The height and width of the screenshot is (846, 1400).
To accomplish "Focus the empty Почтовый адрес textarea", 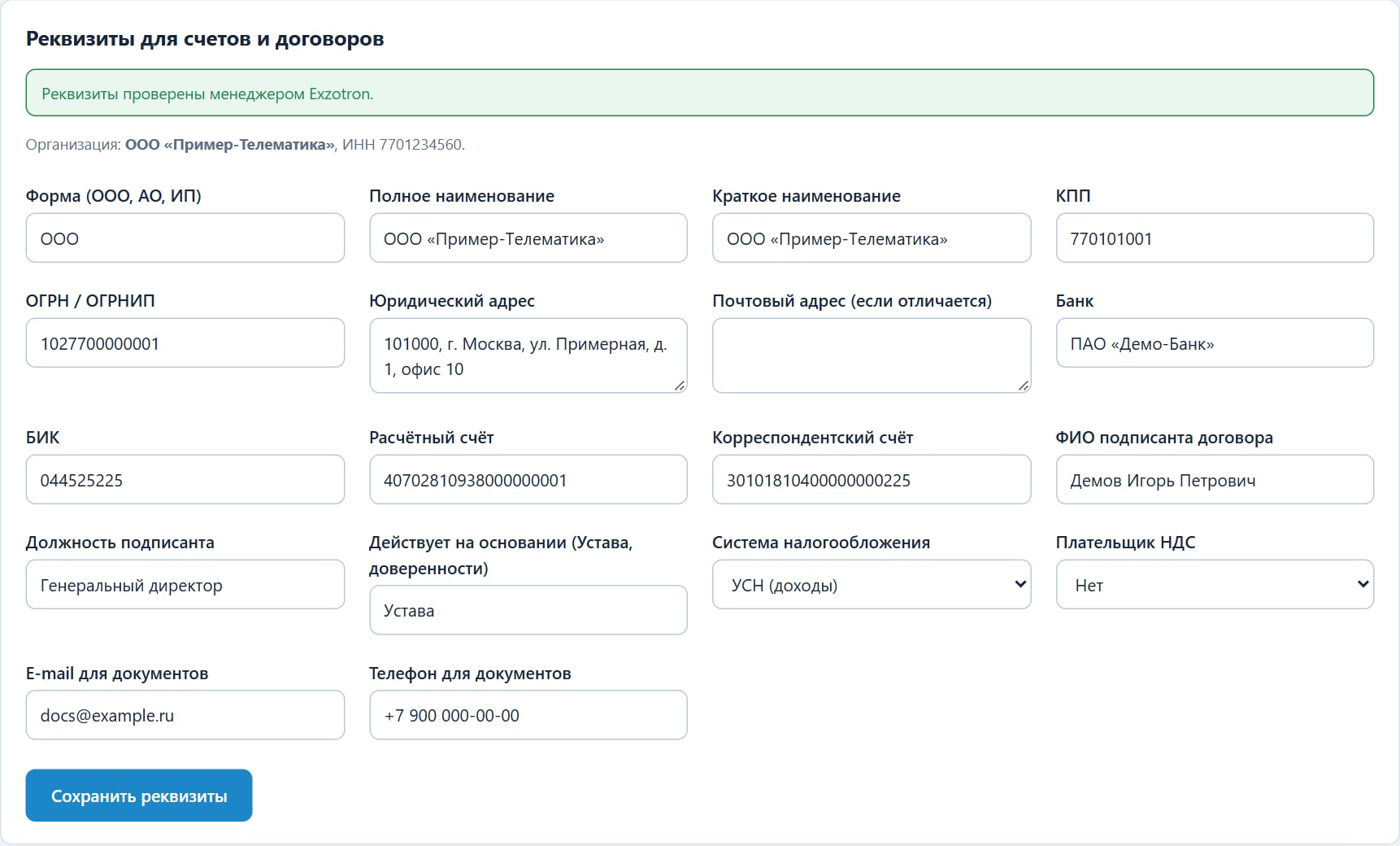I will [872, 355].
